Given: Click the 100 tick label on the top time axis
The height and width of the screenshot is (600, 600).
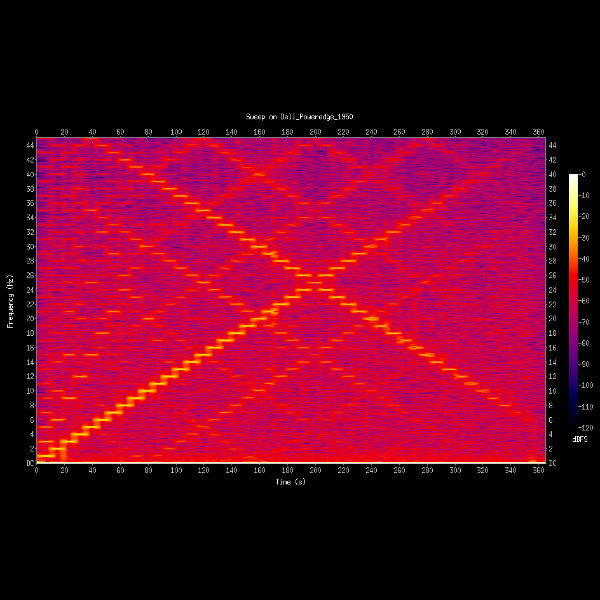Looking at the screenshot, I should pos(176,132).
